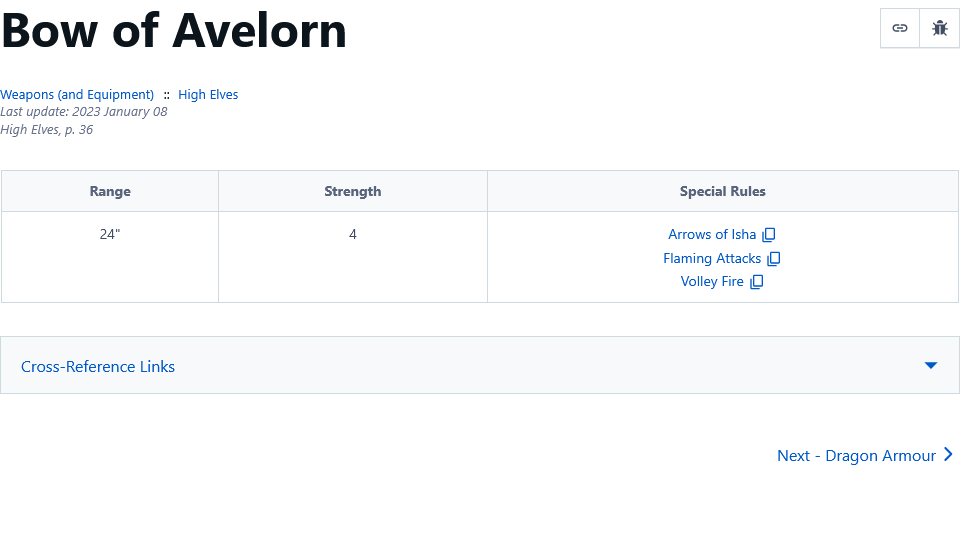Screen dimensions: 960x546
Task: Click copy icon beside Flaming Attacks
Action: pos(774,259)
